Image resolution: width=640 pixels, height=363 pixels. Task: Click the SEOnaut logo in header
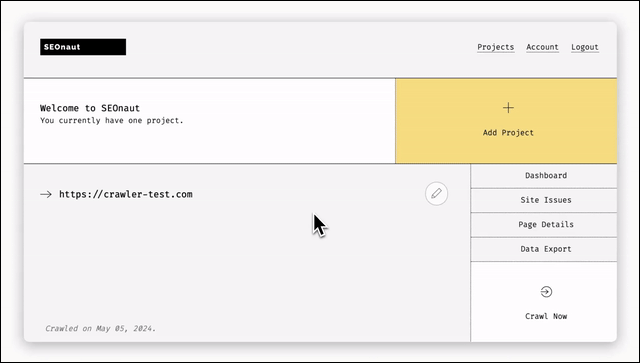click(x=83, y=47)
